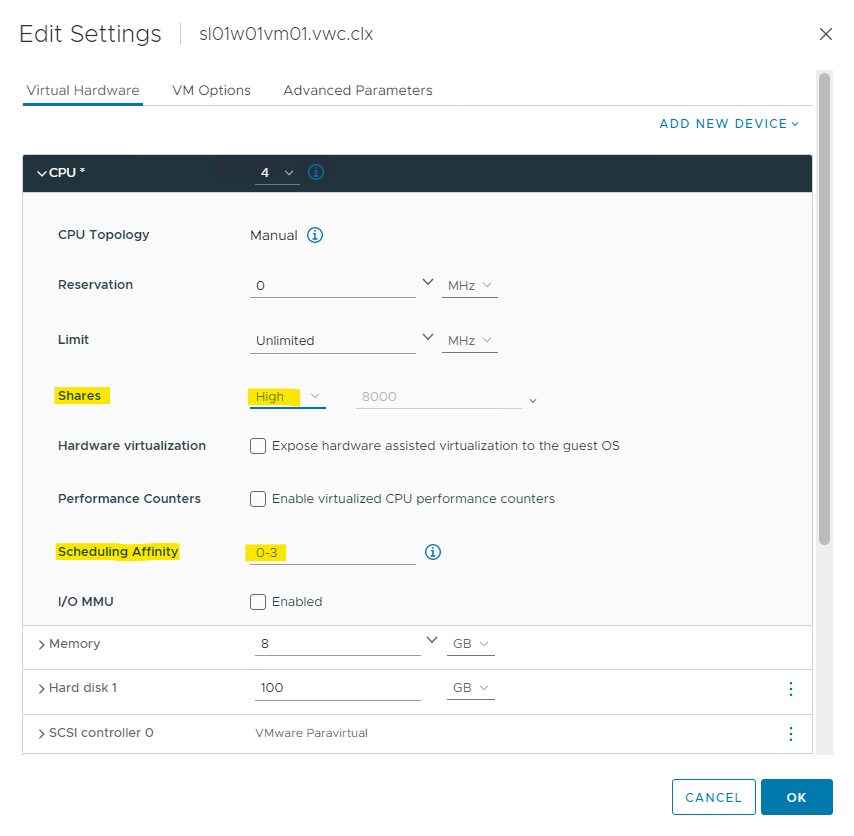Open SCSI controller 0 three-dot menu
Image resolution: width=854 pixels, height=836 pixels.
(790, 734)
